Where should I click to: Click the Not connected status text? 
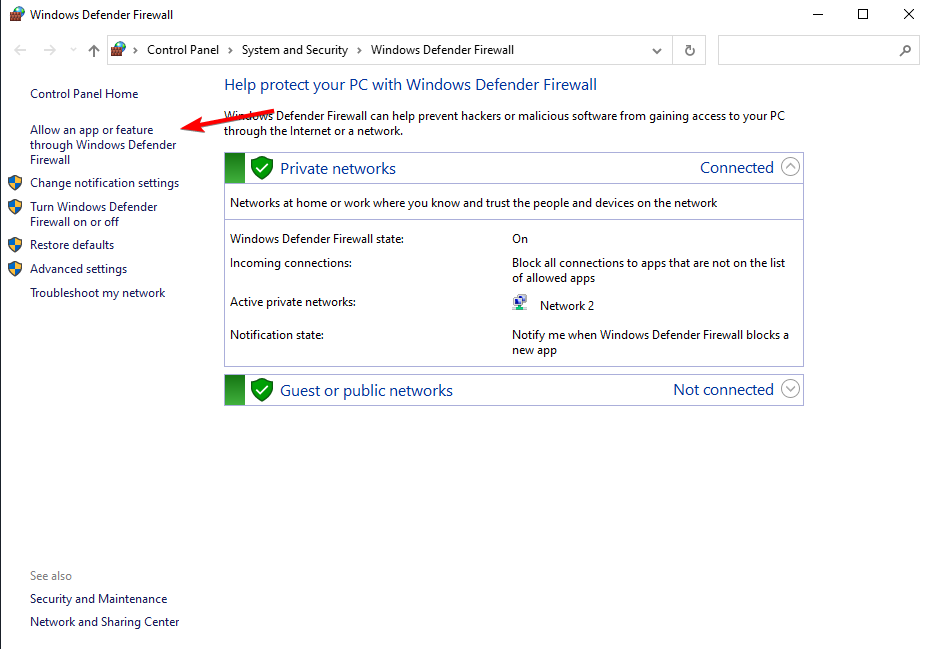click(x=723, y=390)
